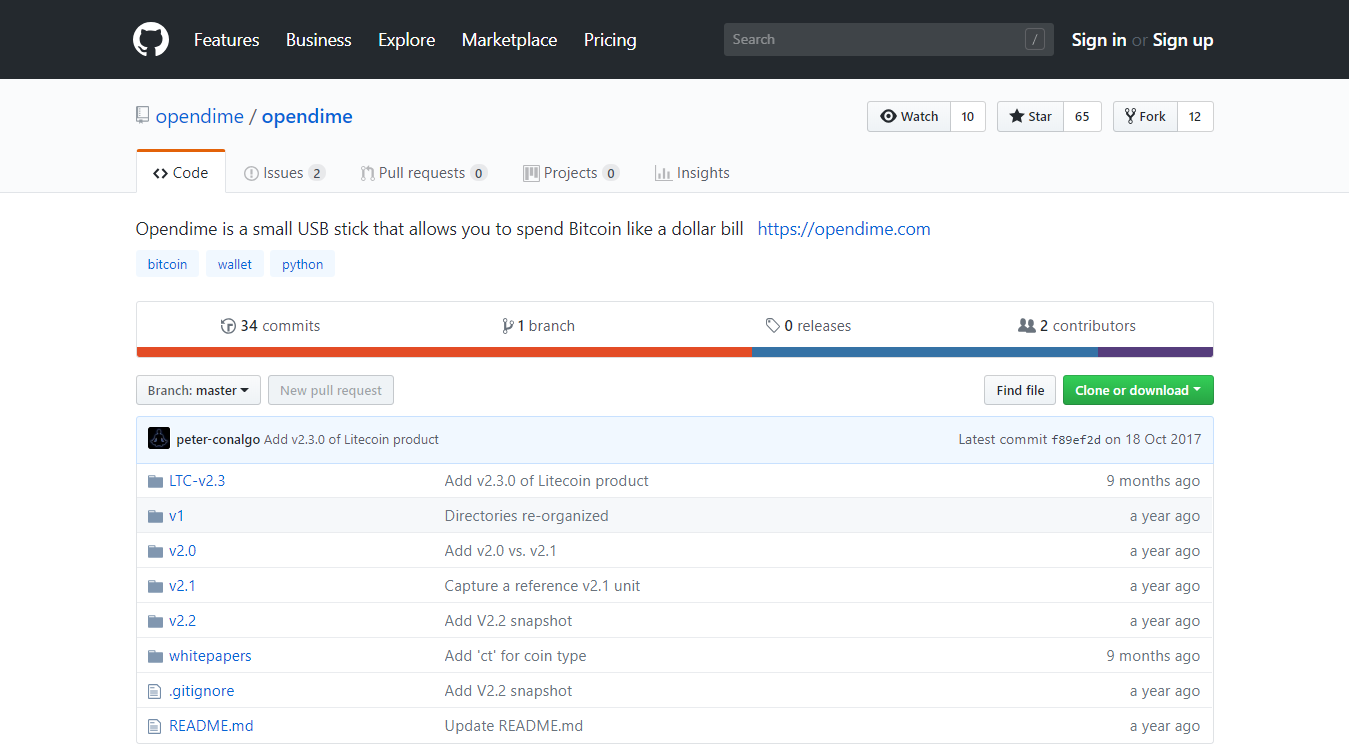Open Marketplace in the top navigation

(x=509, y=40)
